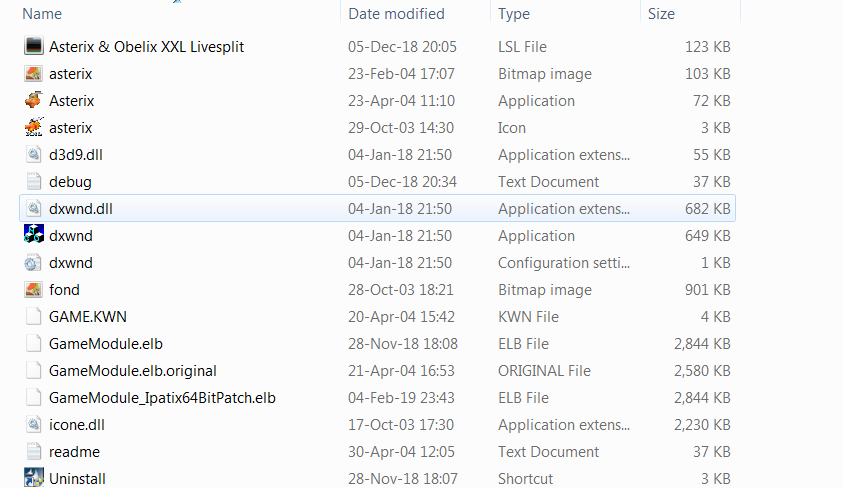Sort files by the Name column header
This screenshot has width=842, height=488.
point(42,13)
